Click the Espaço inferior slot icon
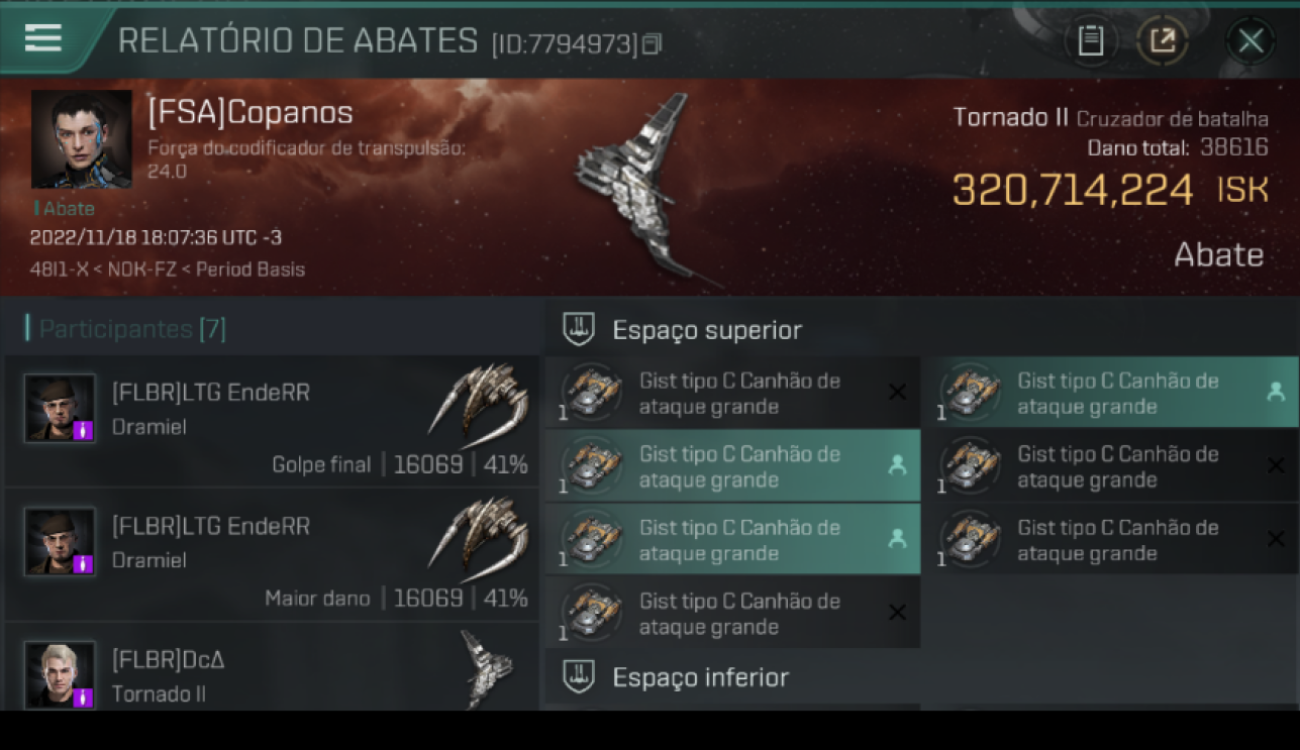1300x750 pixels. tap(579, 676)
